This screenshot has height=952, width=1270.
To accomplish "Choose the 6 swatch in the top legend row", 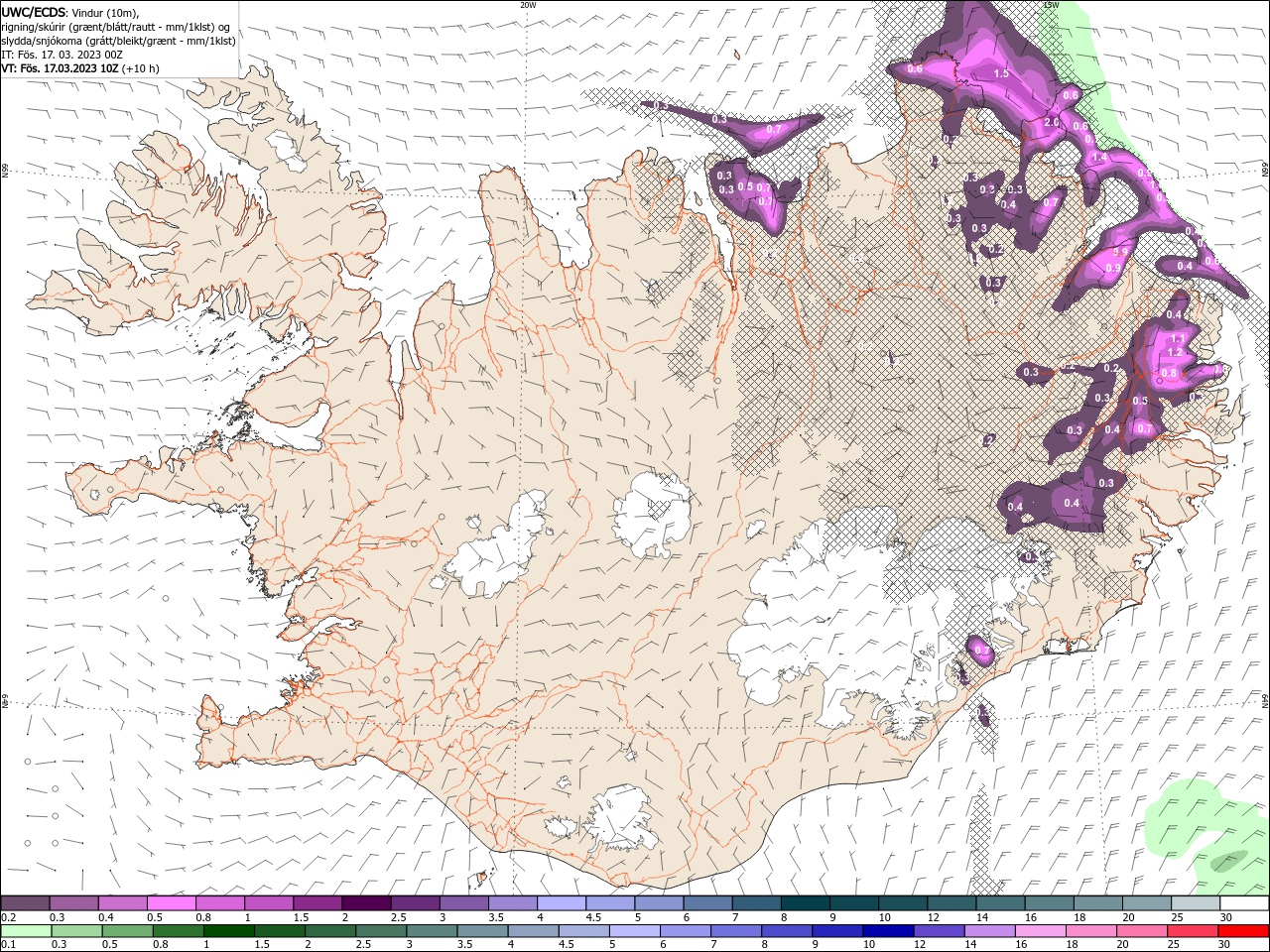I will coord(706,903).
